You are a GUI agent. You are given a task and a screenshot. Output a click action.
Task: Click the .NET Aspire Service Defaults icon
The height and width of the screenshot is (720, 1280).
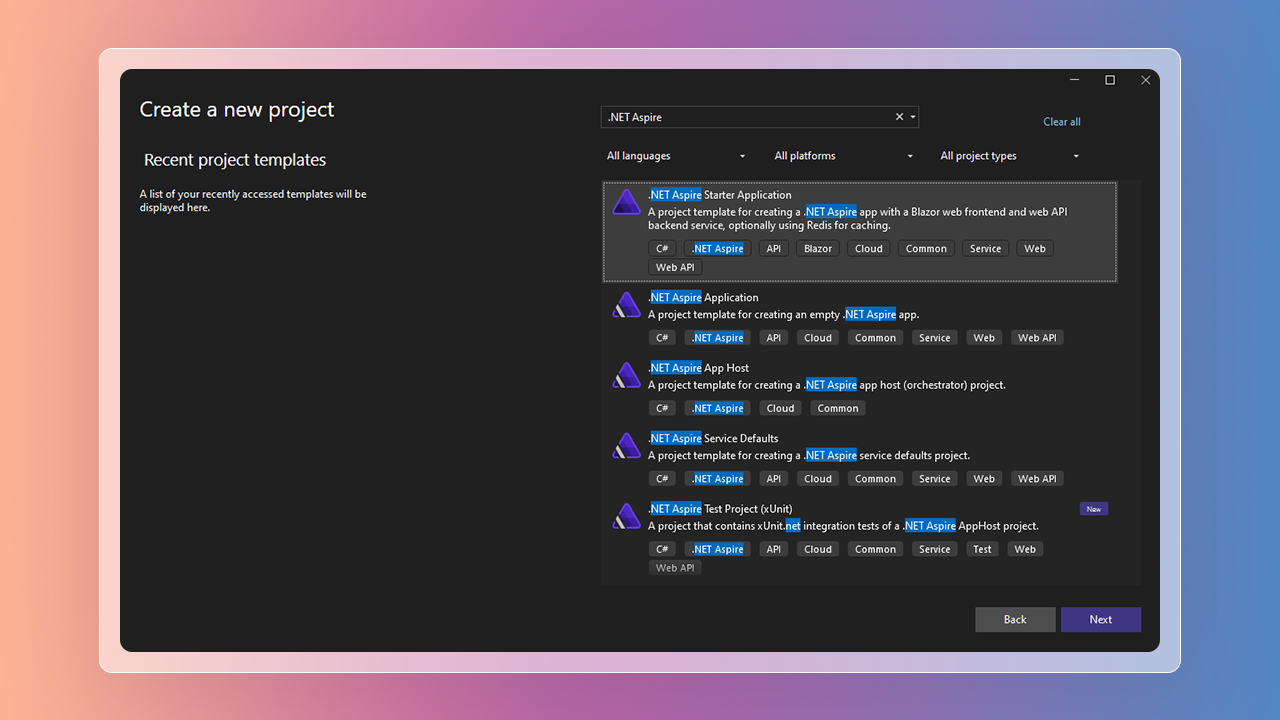[x=626, y=446]
